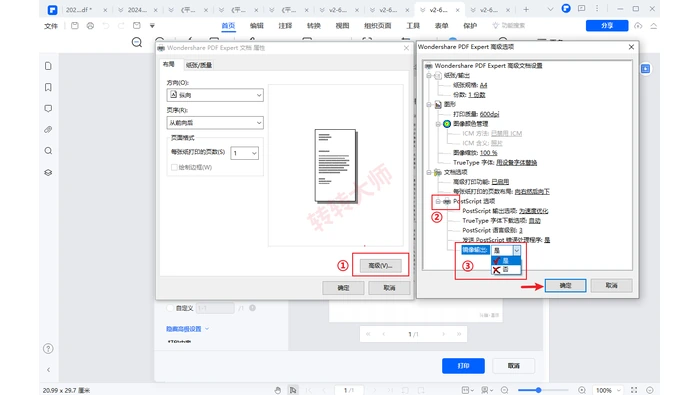This screenshot has height=395, width=700.
Task: Open the 方向(O) orientation dropdown
Action: click(215, 95)
